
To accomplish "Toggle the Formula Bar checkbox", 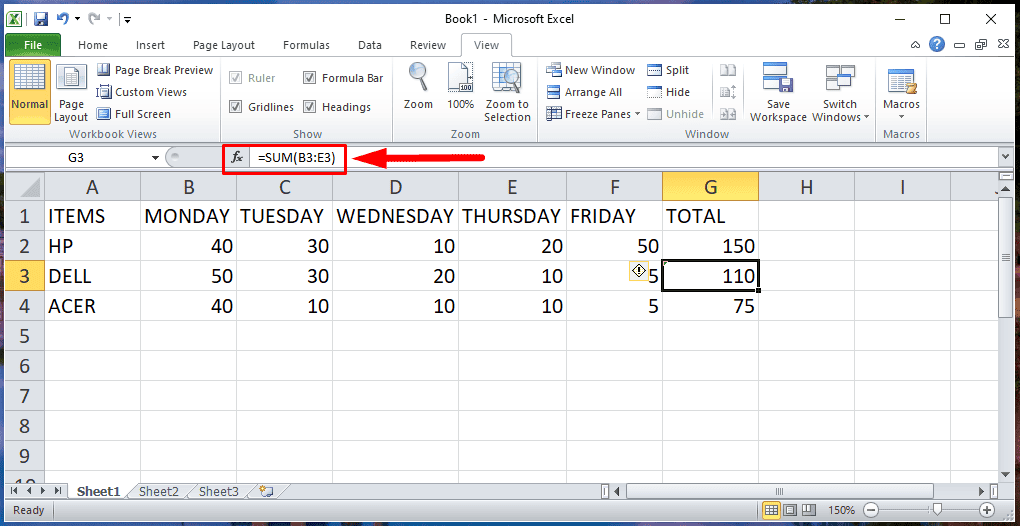I will 310,78.
